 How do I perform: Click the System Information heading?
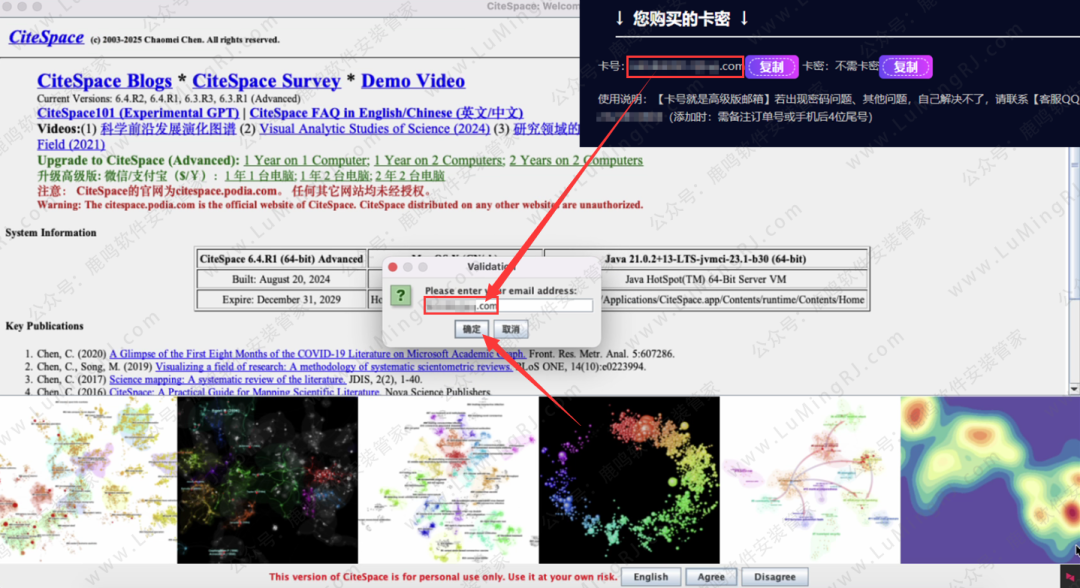[51, 233]
